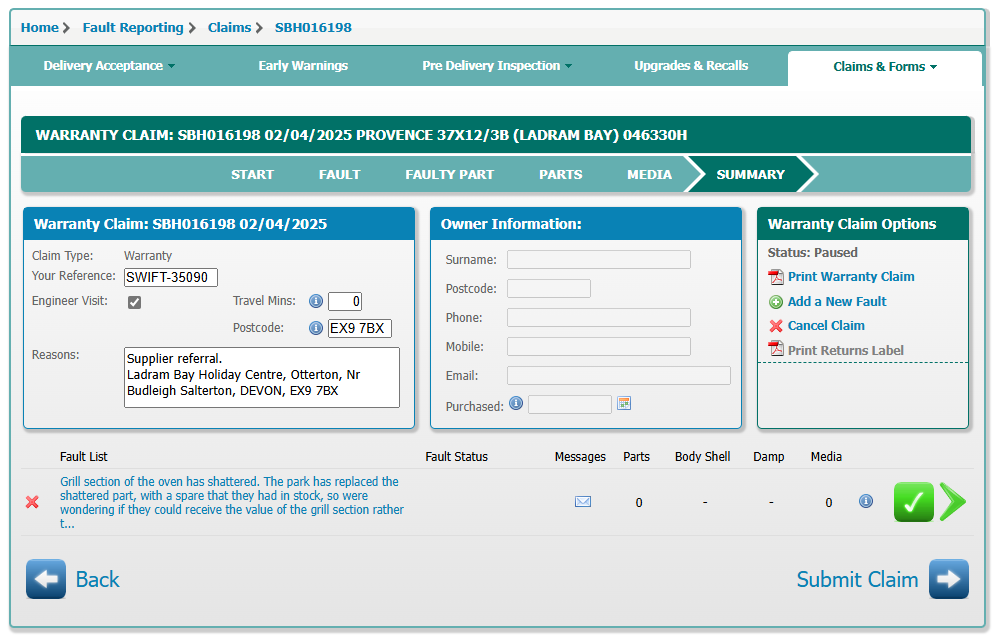Image resolution: width=996 pixels, height=641 pixels.
Task: Click info icon next to Purchased label
Action: point(516,404)
